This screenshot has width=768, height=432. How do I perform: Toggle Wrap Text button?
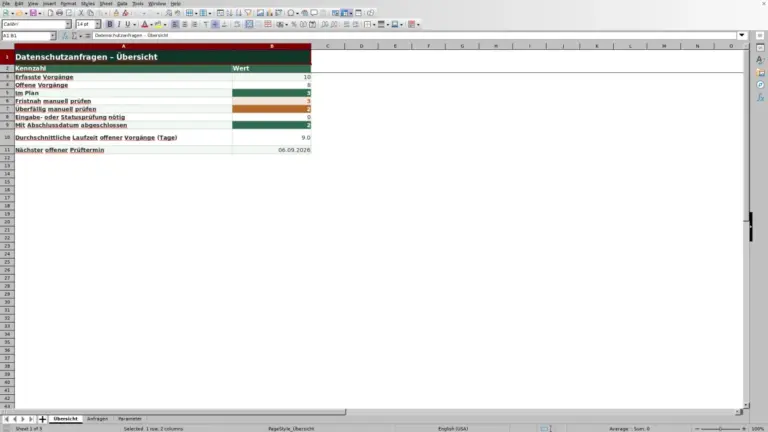tap(237, 24)
